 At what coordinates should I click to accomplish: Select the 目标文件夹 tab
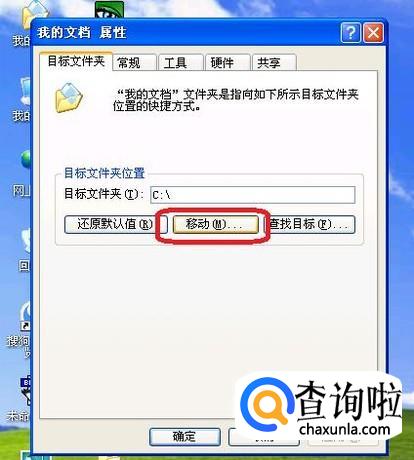[76, 61]
